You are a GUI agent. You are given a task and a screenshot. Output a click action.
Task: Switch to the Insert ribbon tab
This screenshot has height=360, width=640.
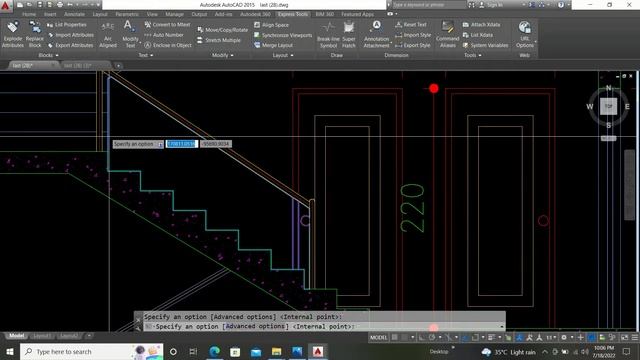coord(50,14)
